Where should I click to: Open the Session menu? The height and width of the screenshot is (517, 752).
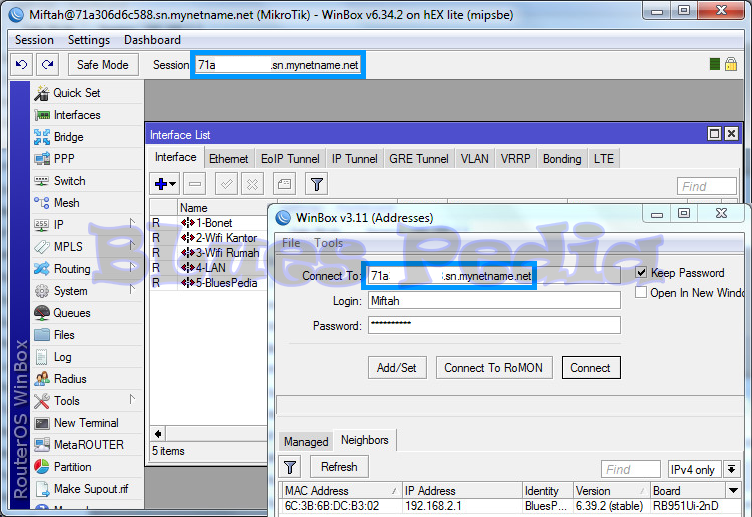tap(34, 40)
